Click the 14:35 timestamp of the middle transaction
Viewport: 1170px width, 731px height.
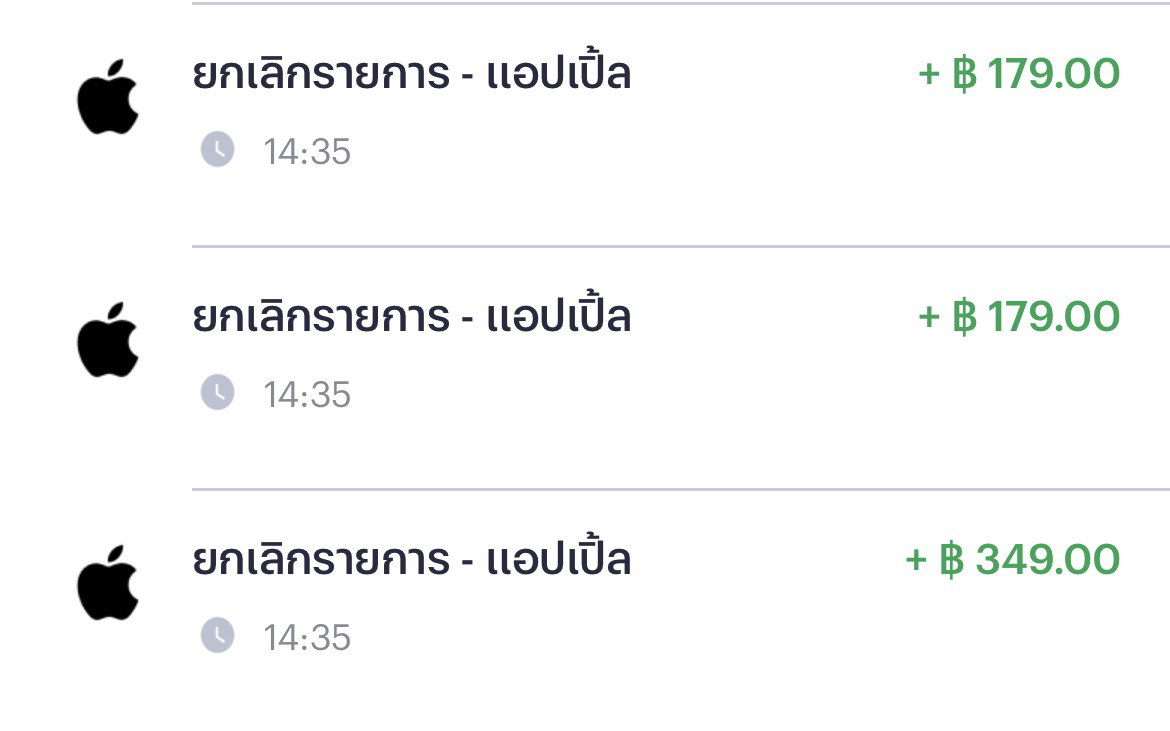pyautogui.click(x=307, y=395)
